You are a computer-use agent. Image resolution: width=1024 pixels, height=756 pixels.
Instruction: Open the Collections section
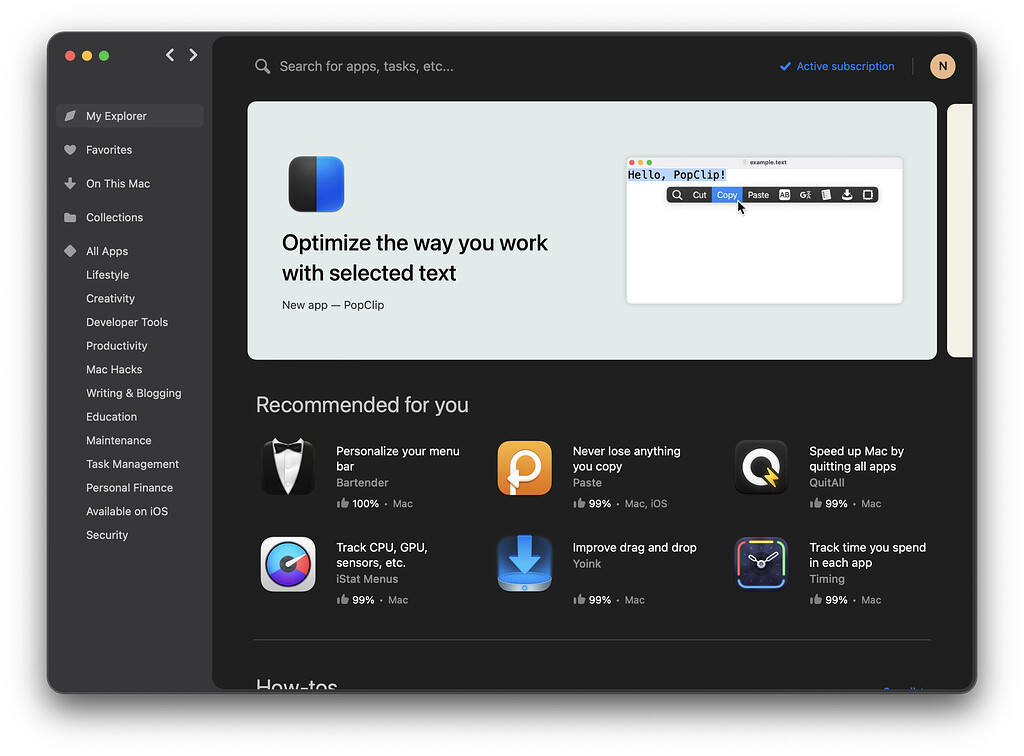[x=114, y=218]
